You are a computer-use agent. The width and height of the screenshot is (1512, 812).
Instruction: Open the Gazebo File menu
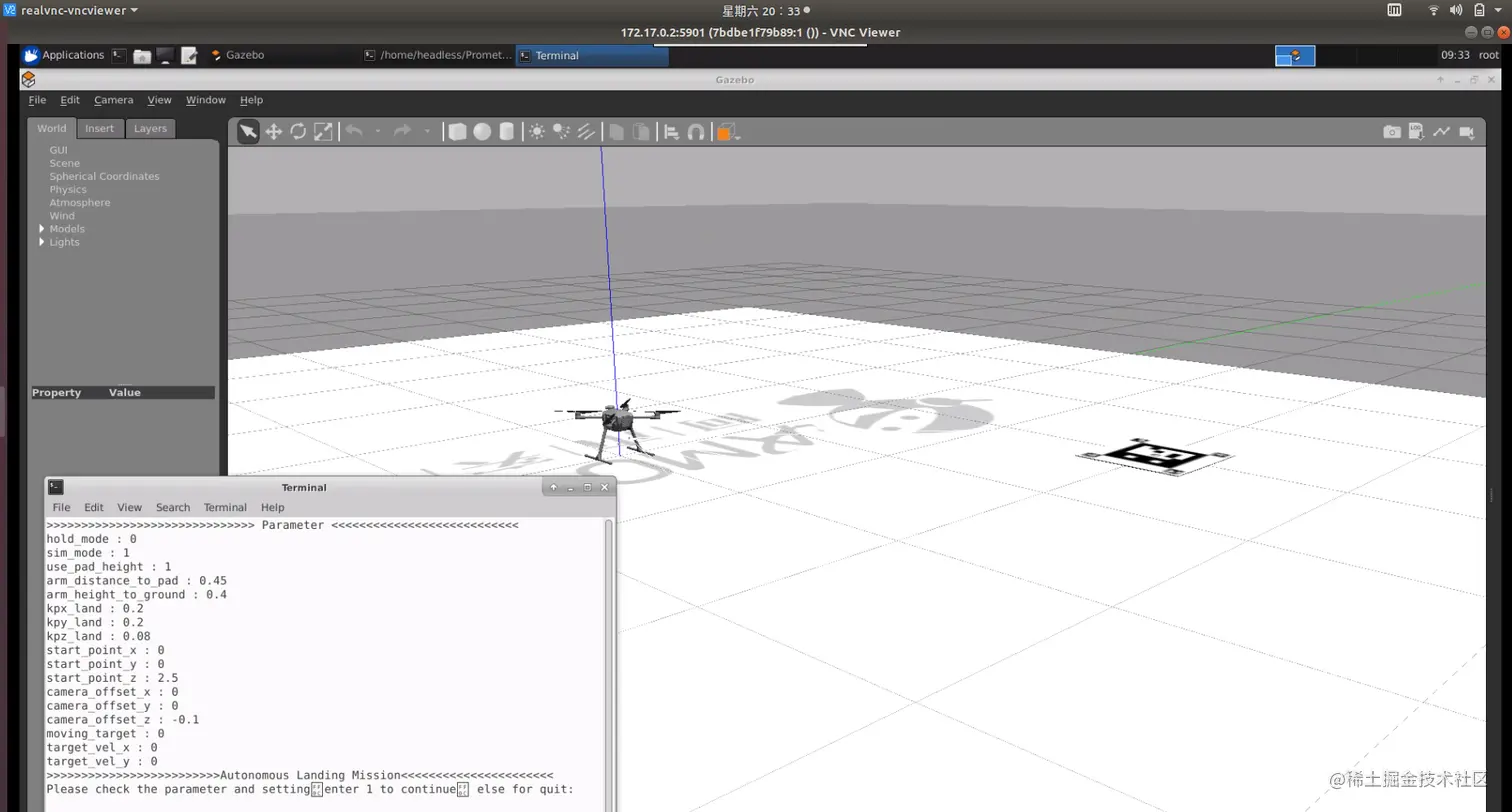click(x=37, y=100)
